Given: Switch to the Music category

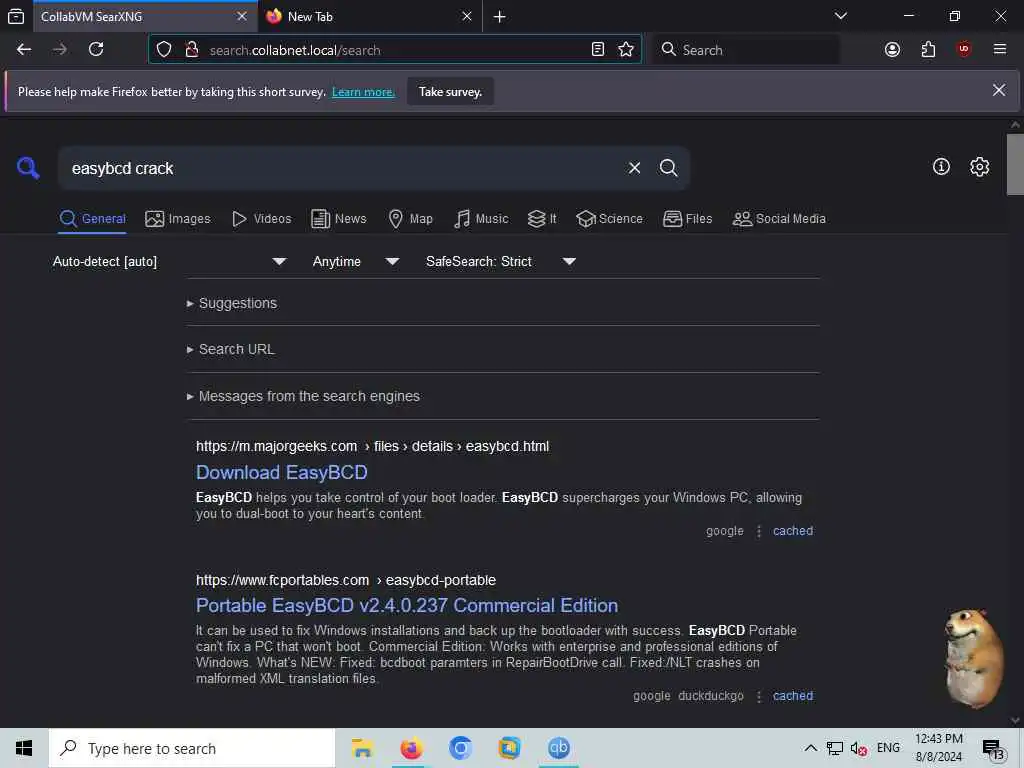Looking at the screenshot, I should pos(481,219).
